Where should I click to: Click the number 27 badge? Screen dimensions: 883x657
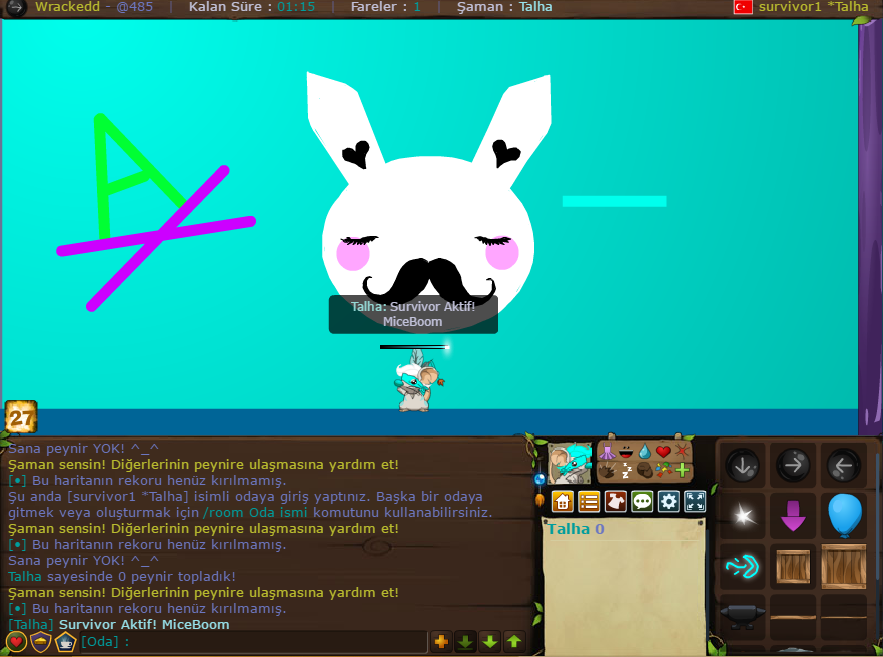[21, 417]
